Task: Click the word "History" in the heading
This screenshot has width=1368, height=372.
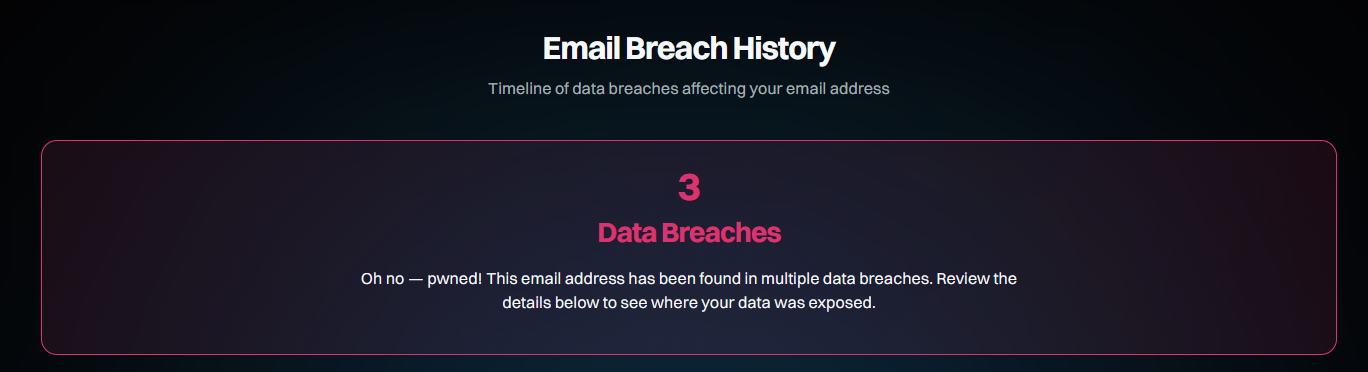Action: [783, 48]
